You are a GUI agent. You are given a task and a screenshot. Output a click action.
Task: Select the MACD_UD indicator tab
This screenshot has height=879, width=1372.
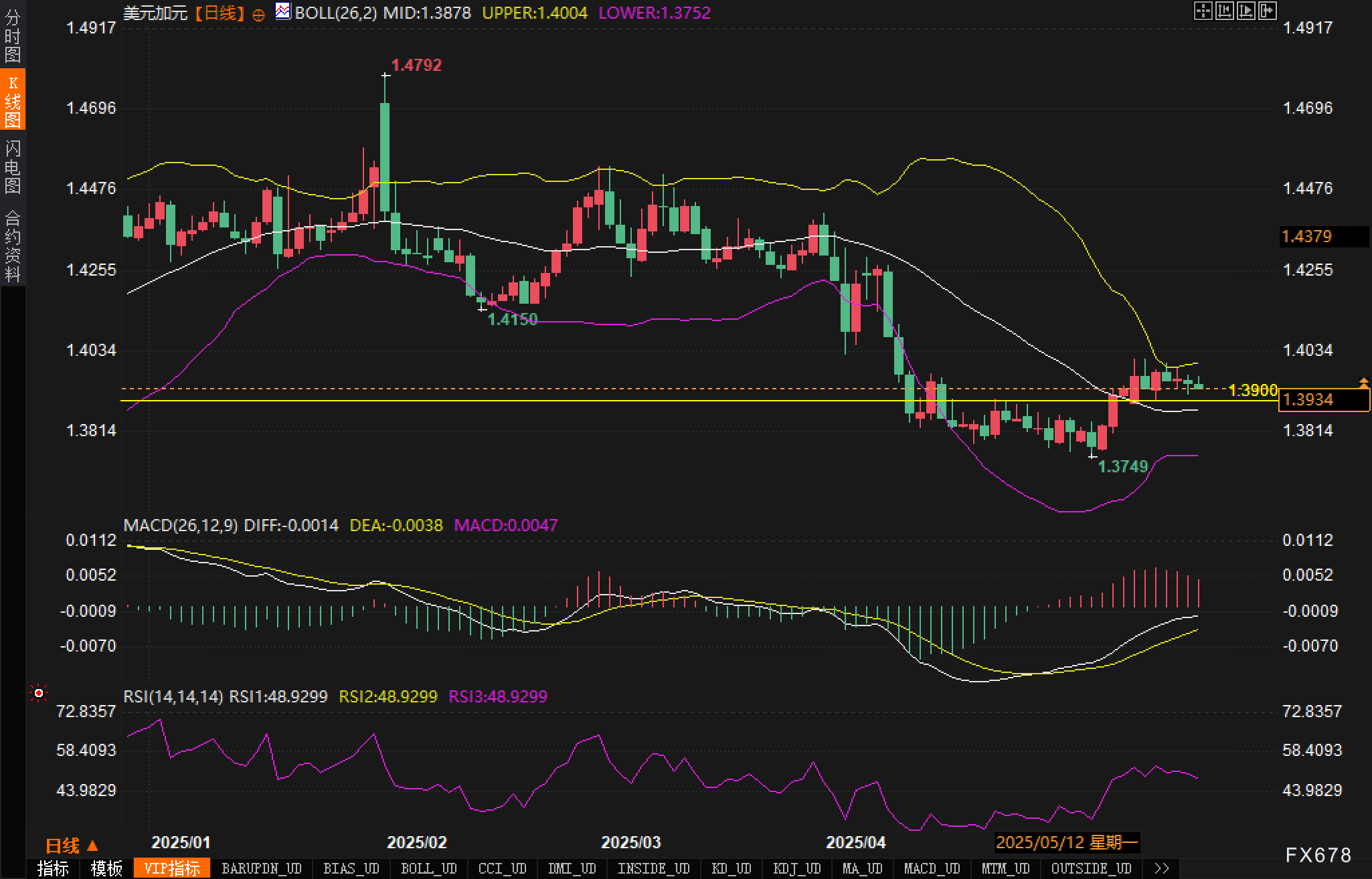coord(932,868)
